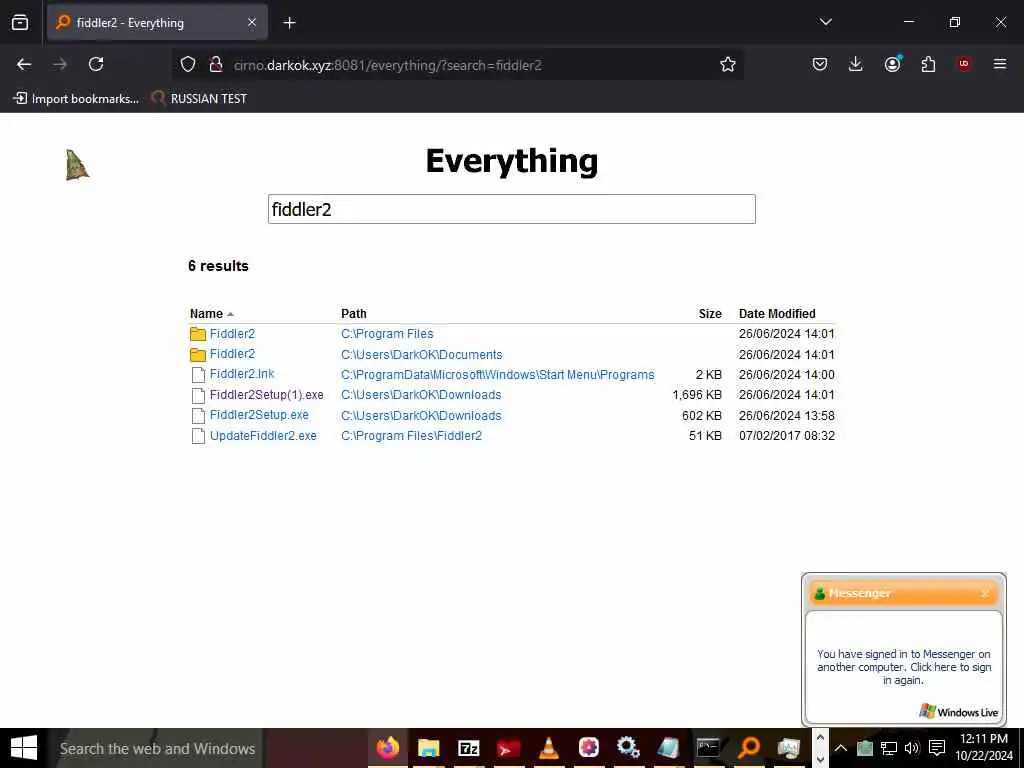Click Messenger sign in again message
The height and width of the screenshot is (768, 1024).
tap(904, 667)
